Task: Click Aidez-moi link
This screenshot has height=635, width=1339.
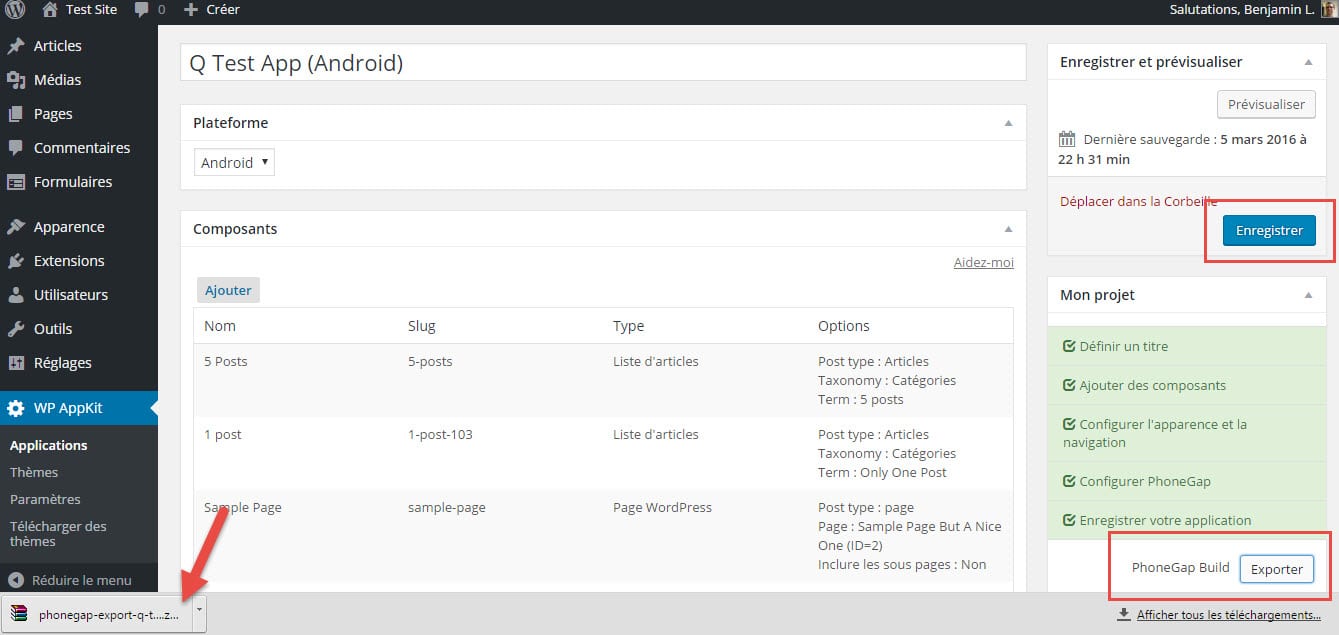Action: [984, 262]
